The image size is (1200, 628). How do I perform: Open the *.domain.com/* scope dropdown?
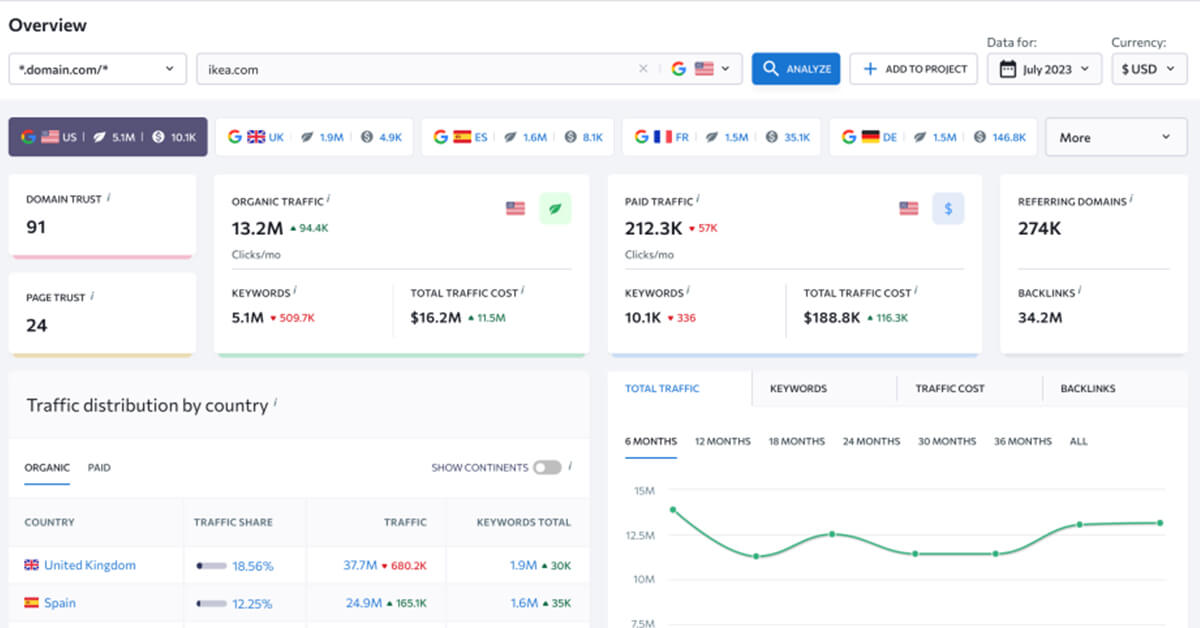tap(97, 69)
